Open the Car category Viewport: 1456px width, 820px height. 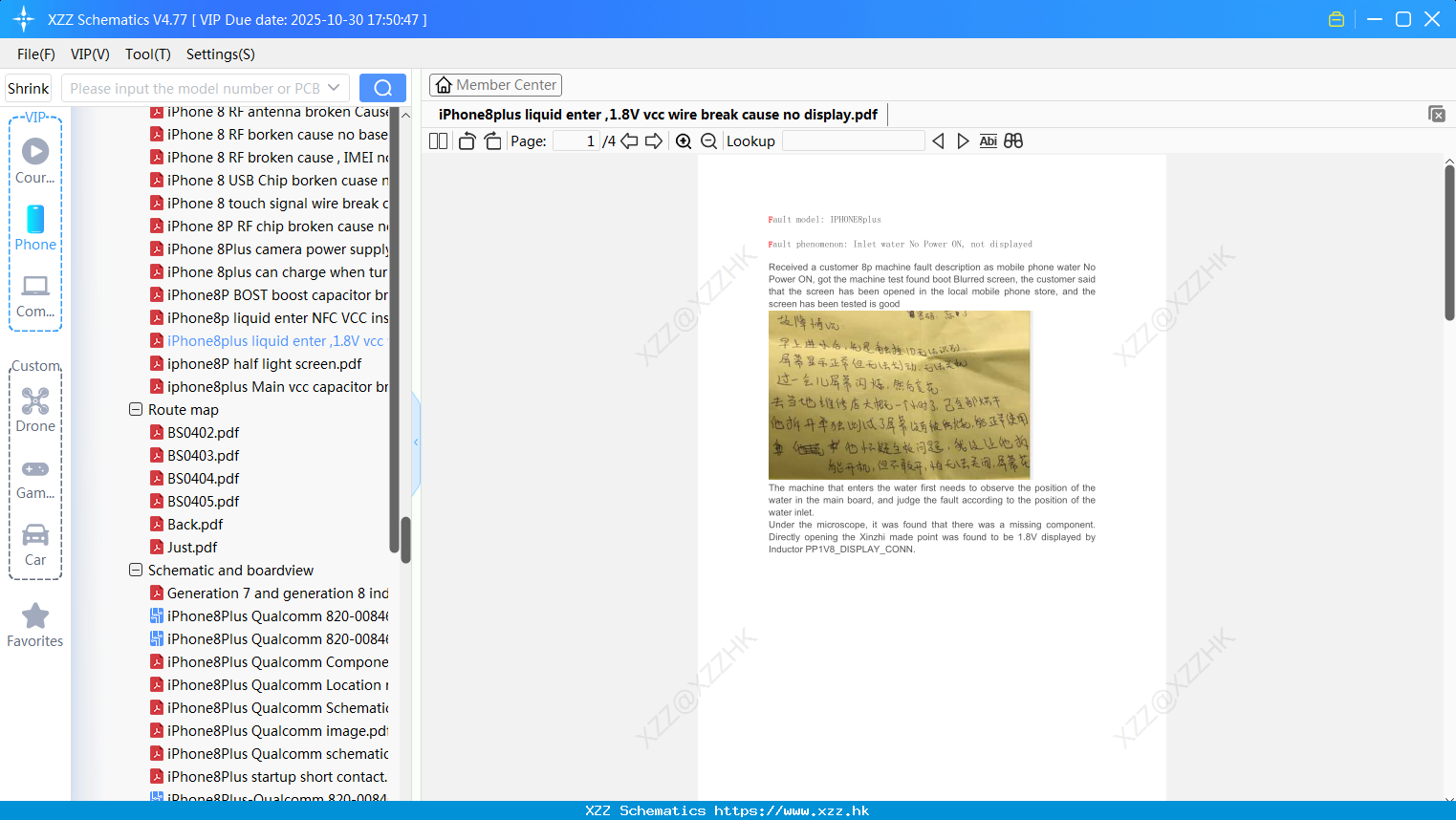click(35, 545)
